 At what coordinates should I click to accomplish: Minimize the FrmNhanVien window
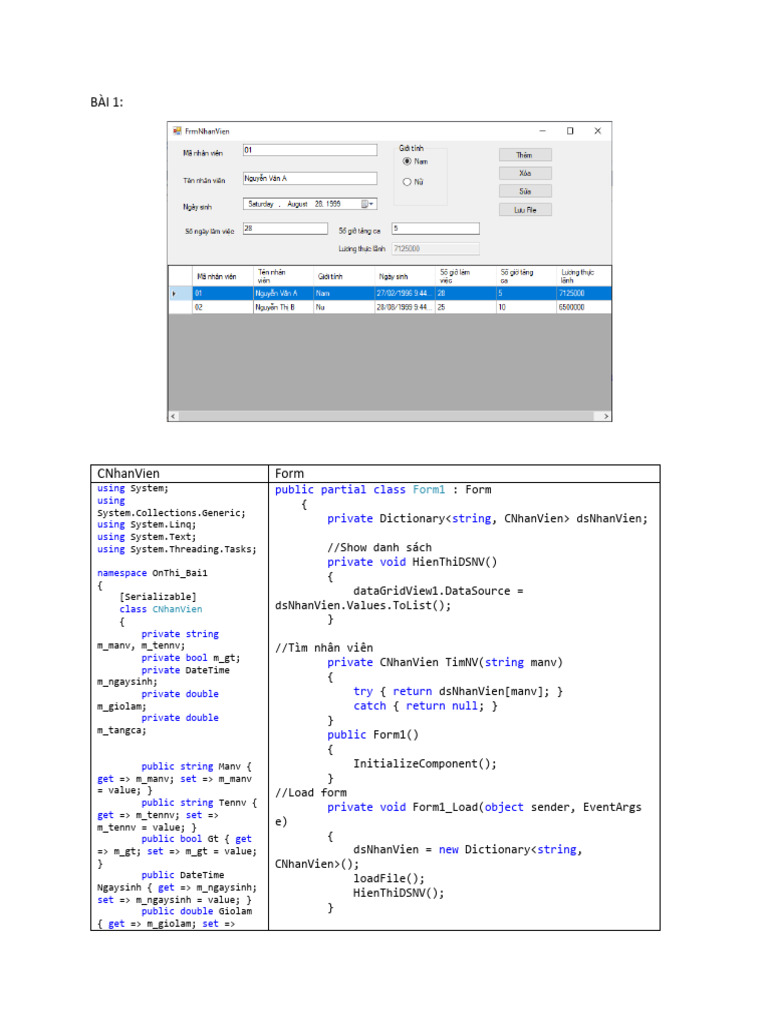543,130
